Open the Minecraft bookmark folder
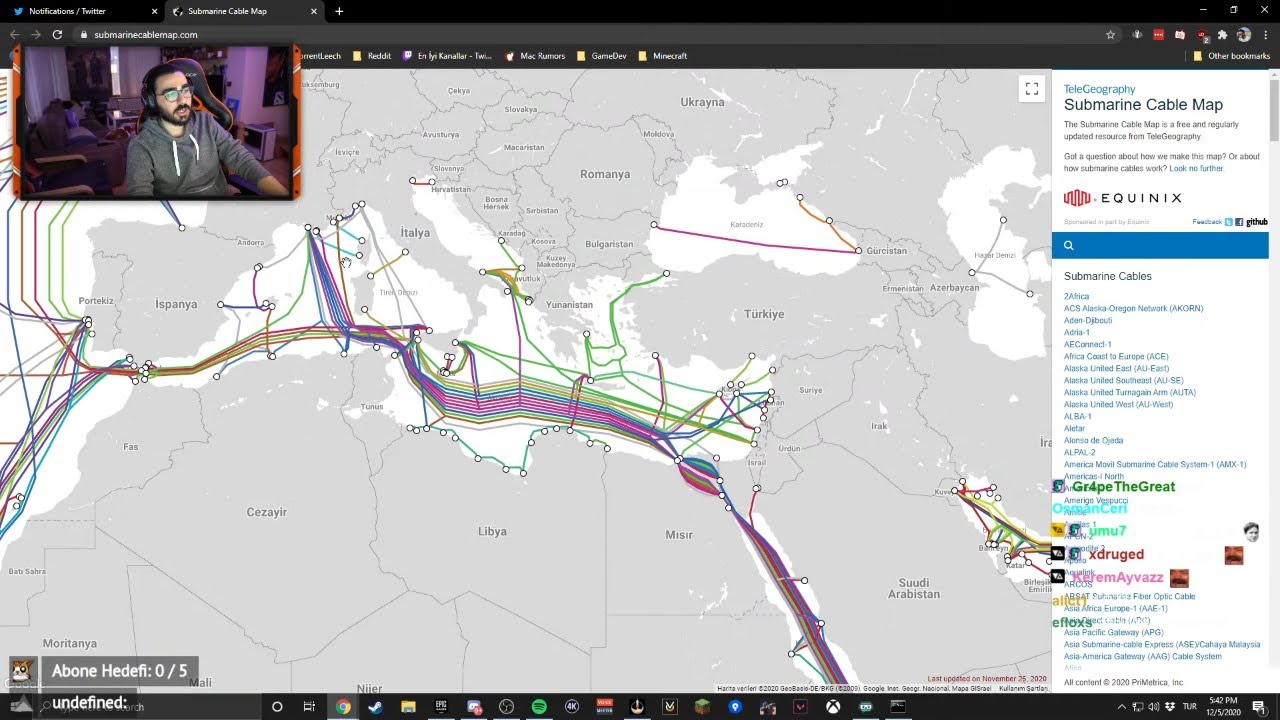The image size is (1280, 720). [663, 56]
